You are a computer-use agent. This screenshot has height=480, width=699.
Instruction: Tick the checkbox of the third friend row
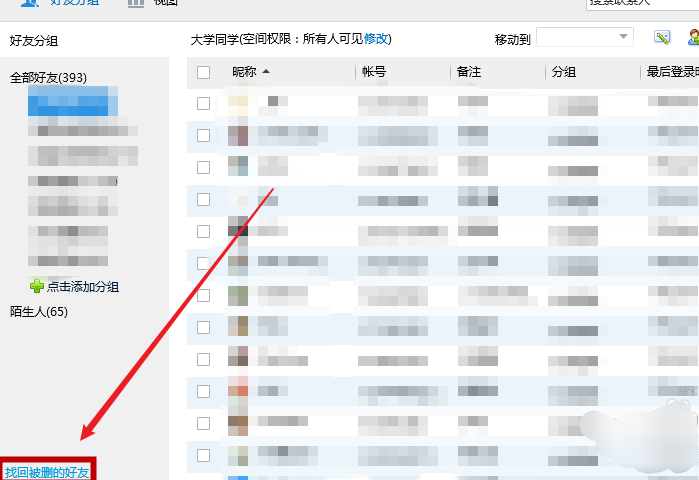(203, 167)
